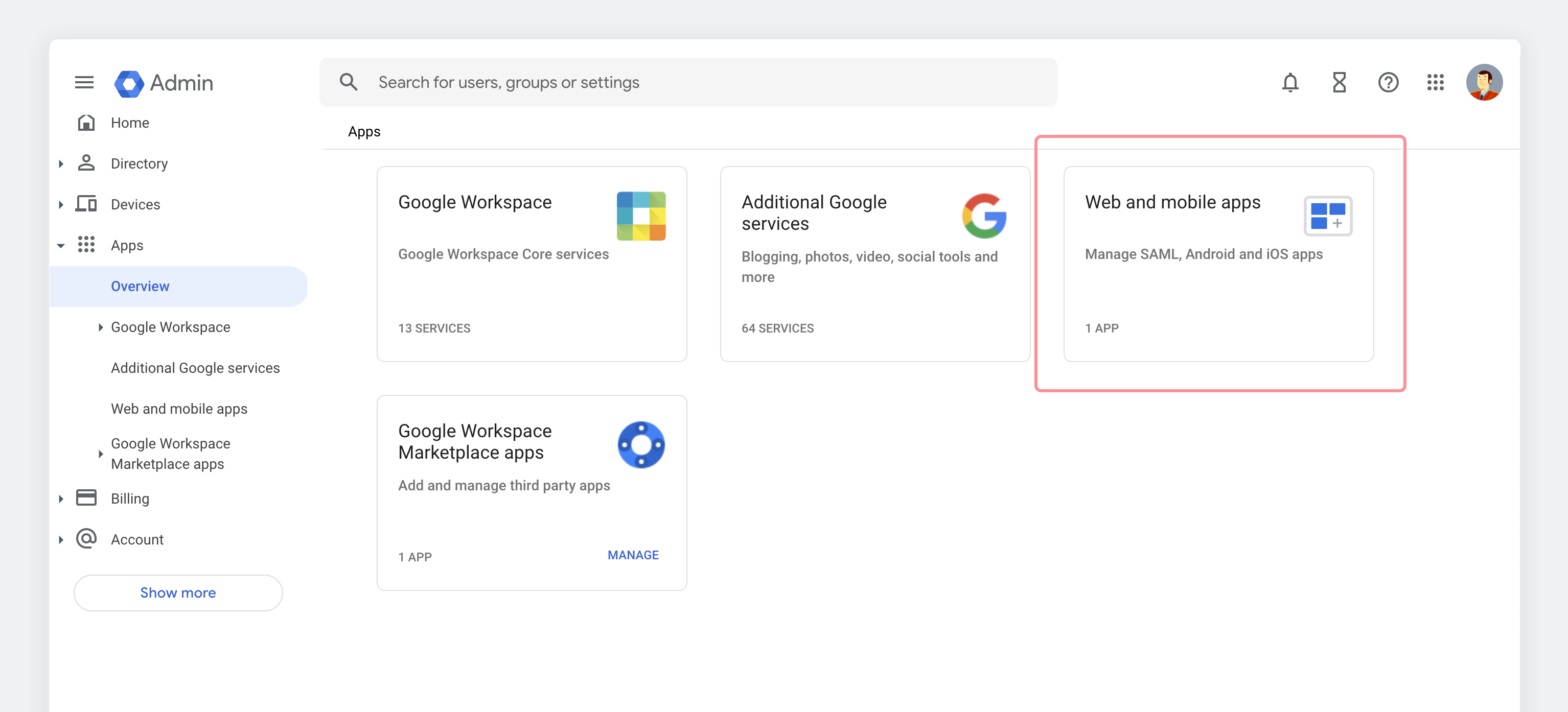Click the pending tasks hourglass icon
The image size is (1568, 712).
pyautogui.click(x=1339, y=82)
